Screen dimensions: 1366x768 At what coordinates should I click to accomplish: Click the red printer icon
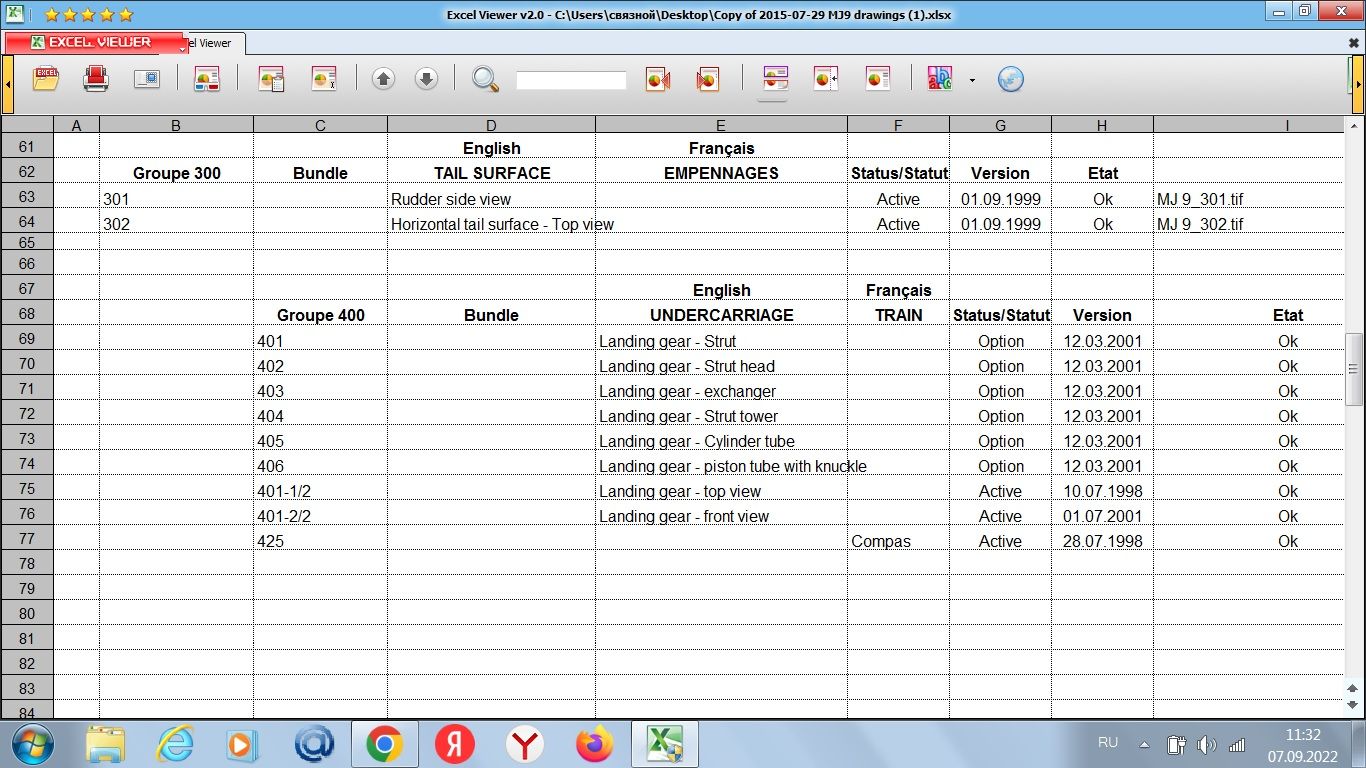tap(96, 79)
